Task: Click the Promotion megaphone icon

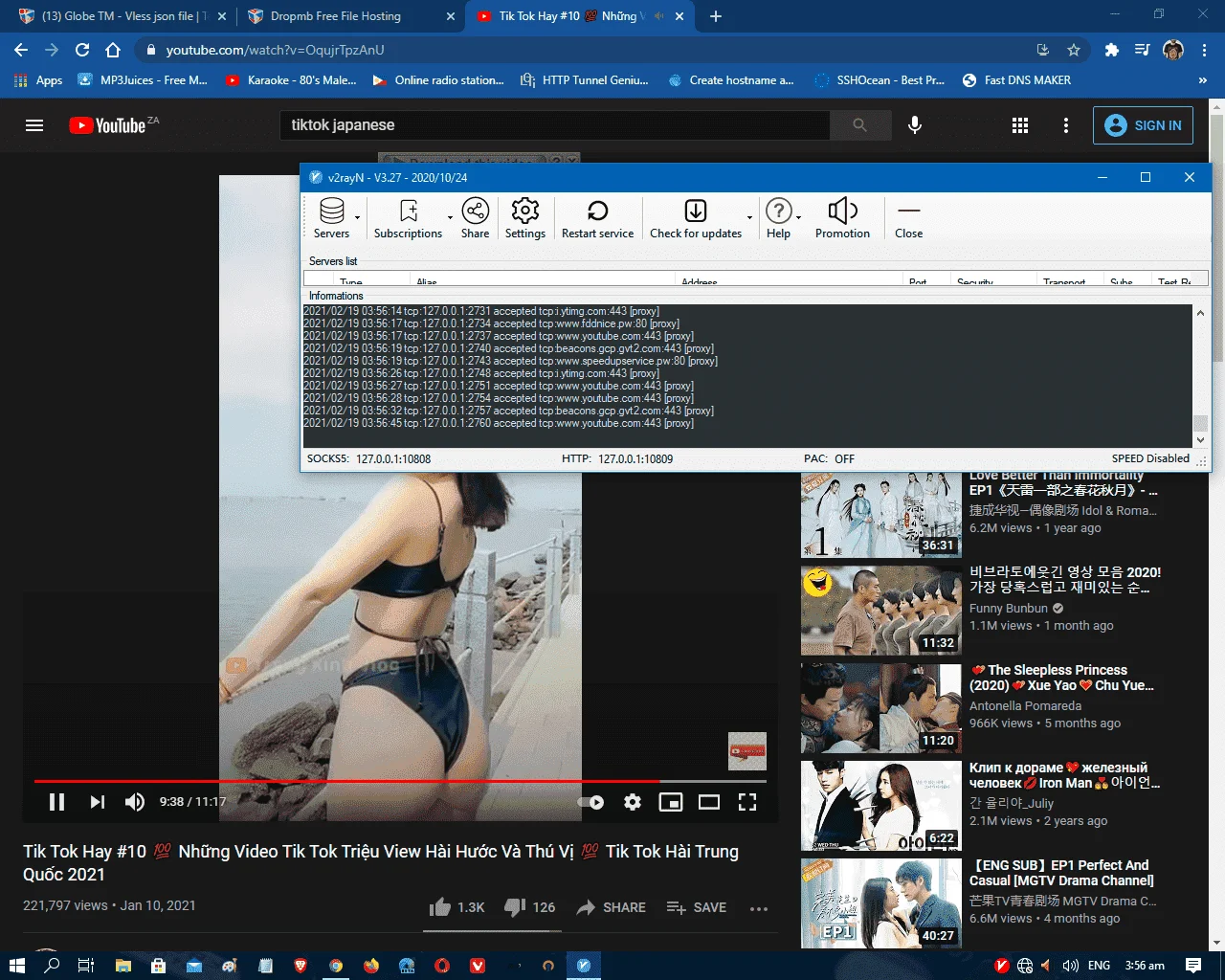Action: click(x=842, y=218)
